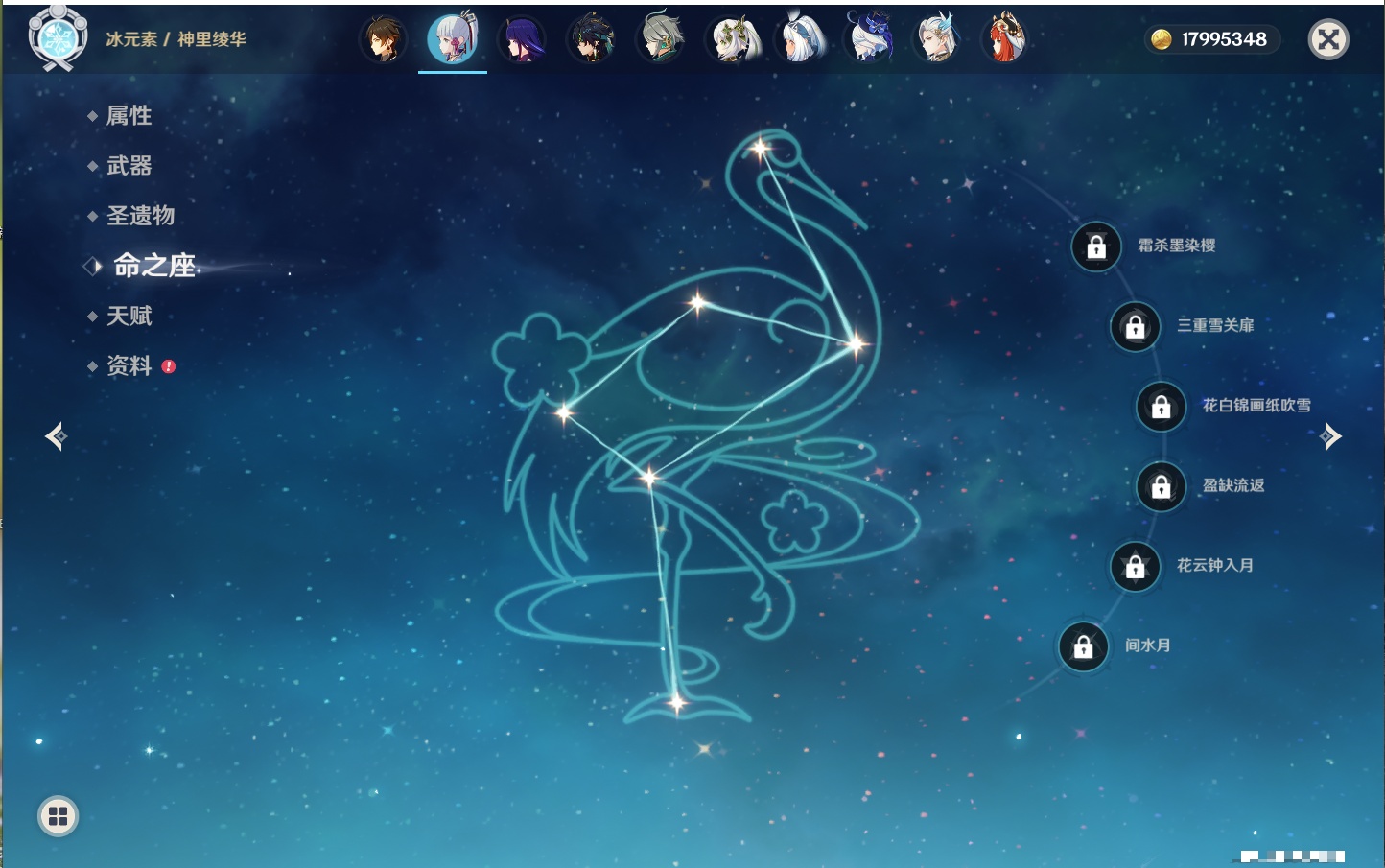The width and height of the screenshot is (1385, 868).
Task: Select the red-haired character portrait at far right
Action: [1005, 40]
